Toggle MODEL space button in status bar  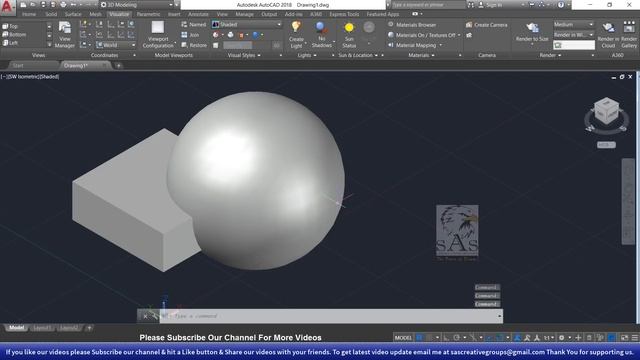[x=403, y=338]
